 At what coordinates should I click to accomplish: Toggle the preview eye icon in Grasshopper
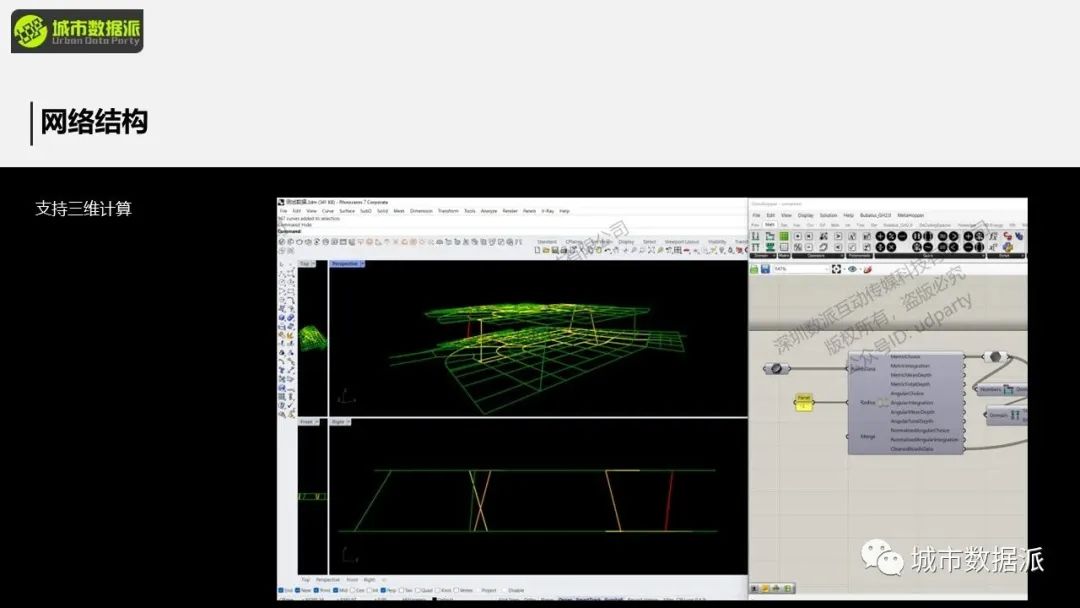852,269
